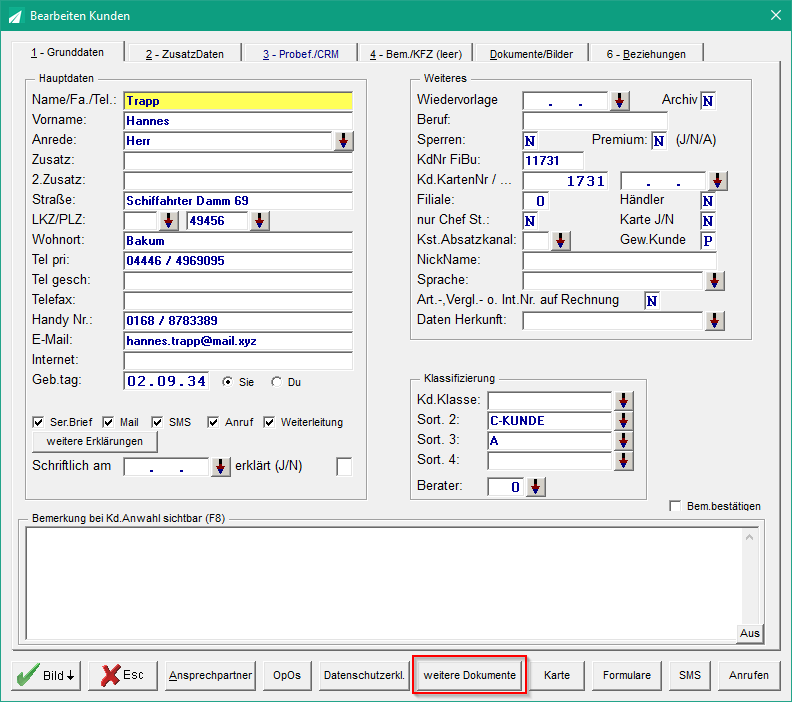Screen dimensions: 792x702
Task: Select the Sie radio button
Action: 228,382
